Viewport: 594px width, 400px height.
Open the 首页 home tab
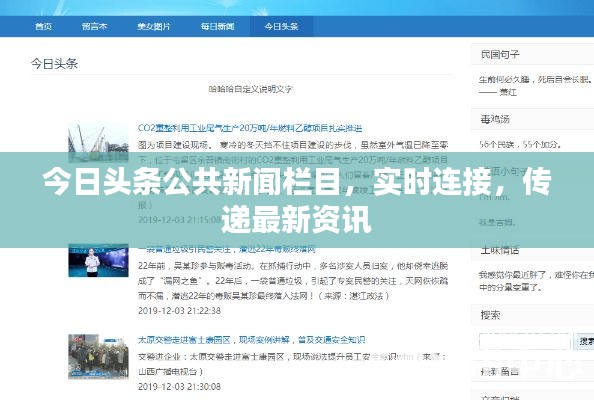point(43,26)
